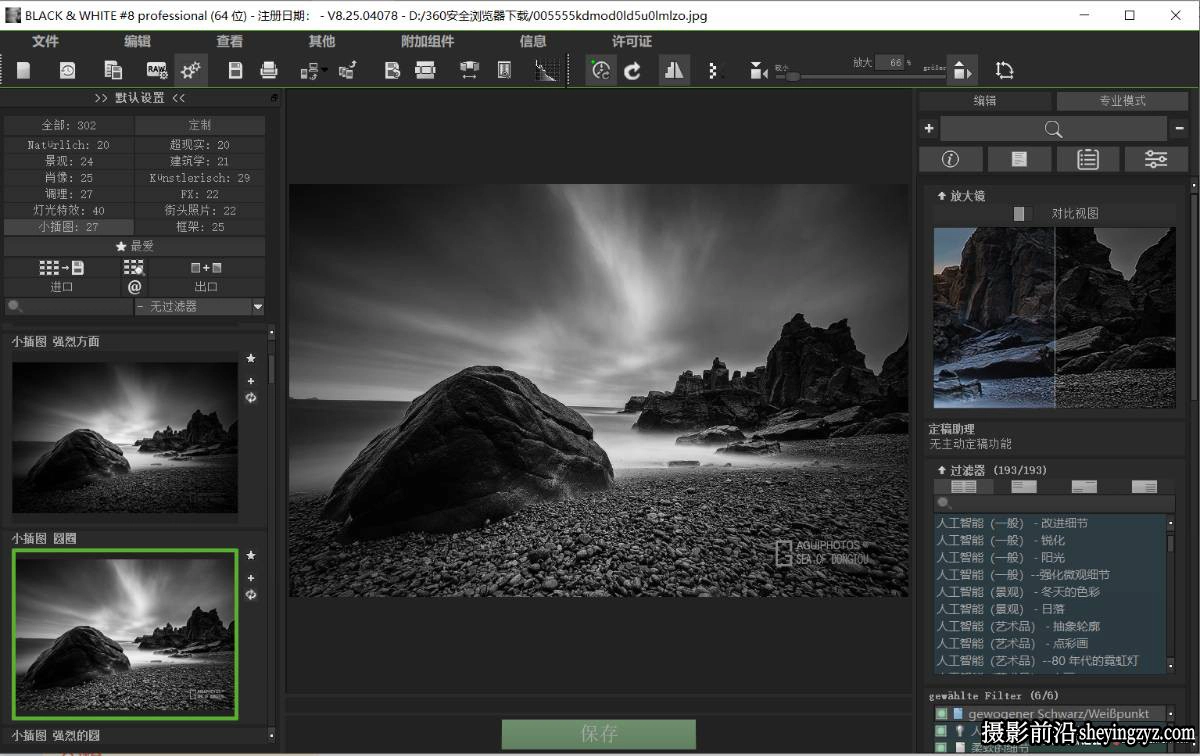1200x756 pixels.
Task: Click the panorama film strip toolbar icon
Action: (x=426, y=70)
